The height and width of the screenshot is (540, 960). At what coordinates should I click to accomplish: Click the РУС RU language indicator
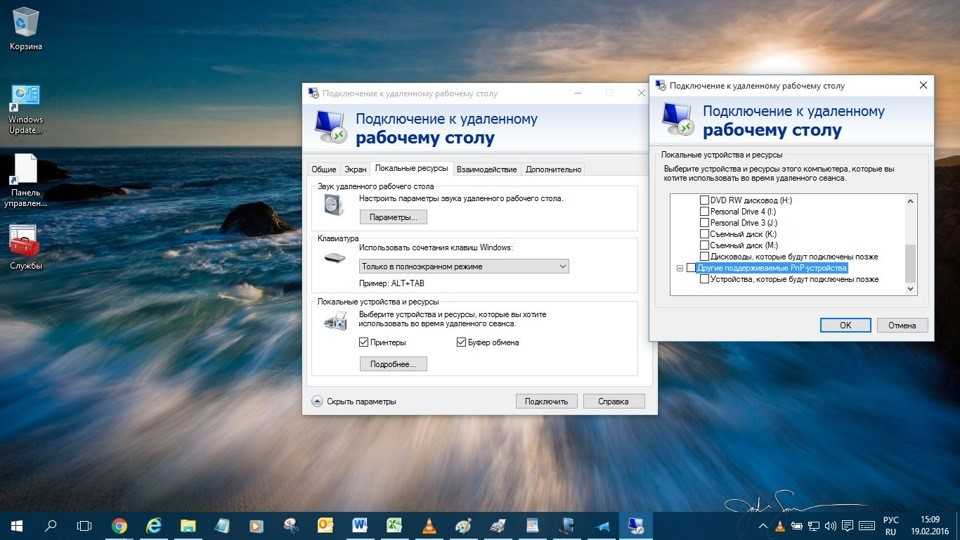891,526
